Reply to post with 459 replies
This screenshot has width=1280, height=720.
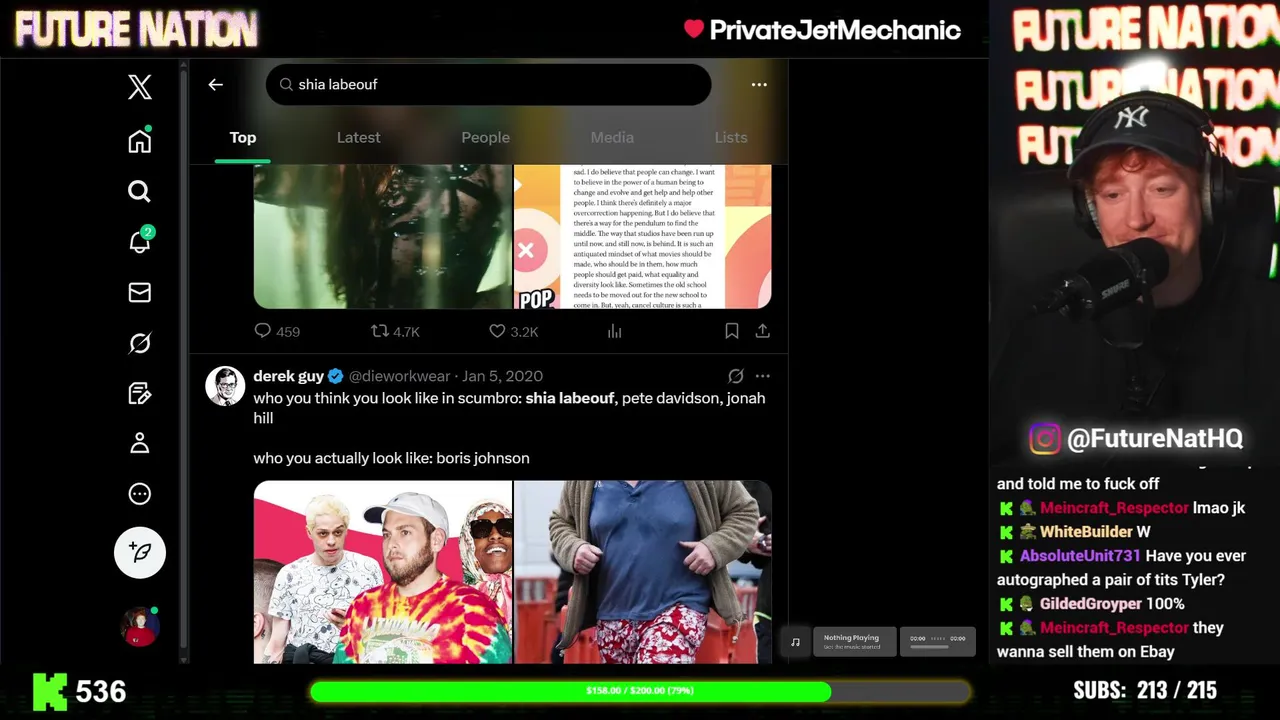tap(277, 331)
